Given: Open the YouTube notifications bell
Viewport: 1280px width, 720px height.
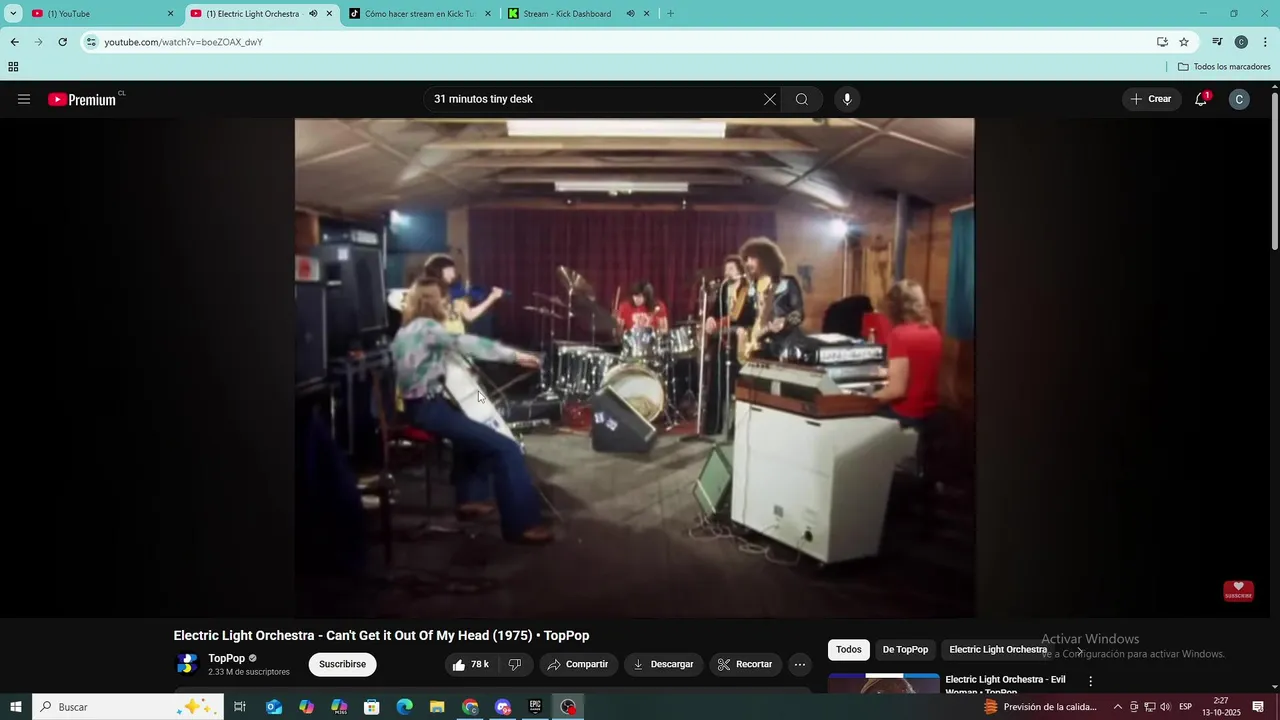Looking at the screenshot, I should tap(1202, 99).
